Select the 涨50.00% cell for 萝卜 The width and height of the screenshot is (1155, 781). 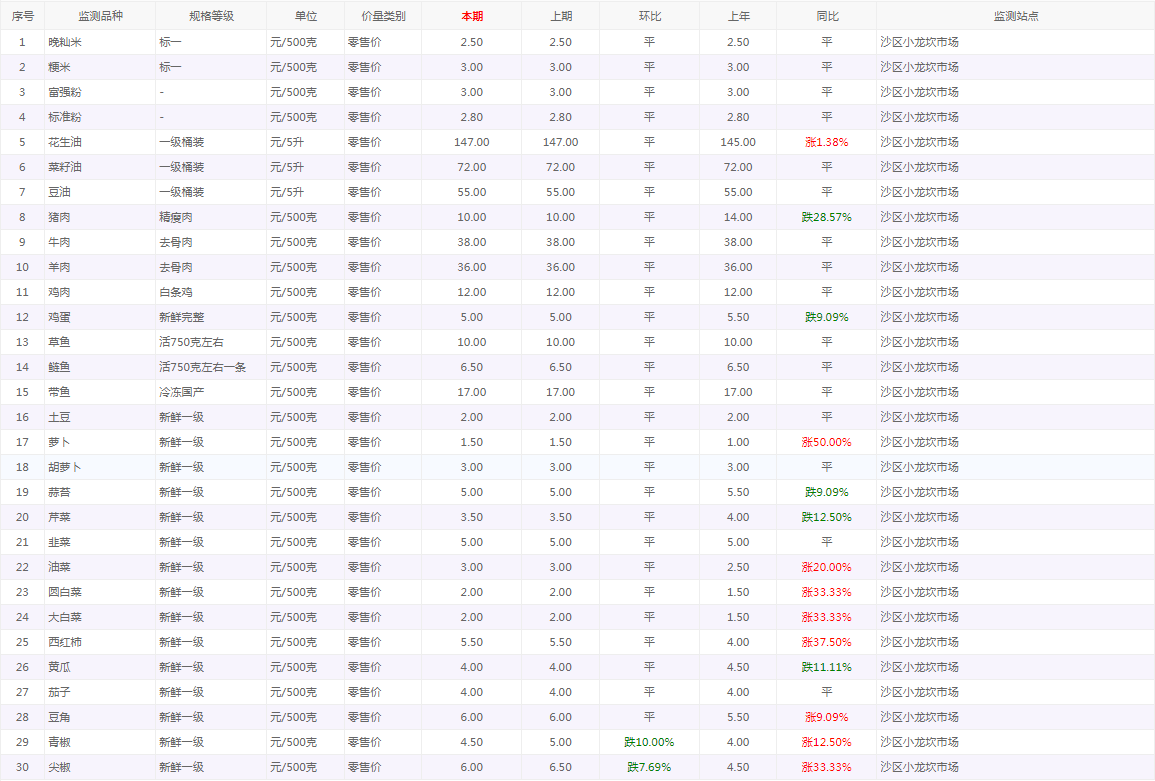point(826,442)
